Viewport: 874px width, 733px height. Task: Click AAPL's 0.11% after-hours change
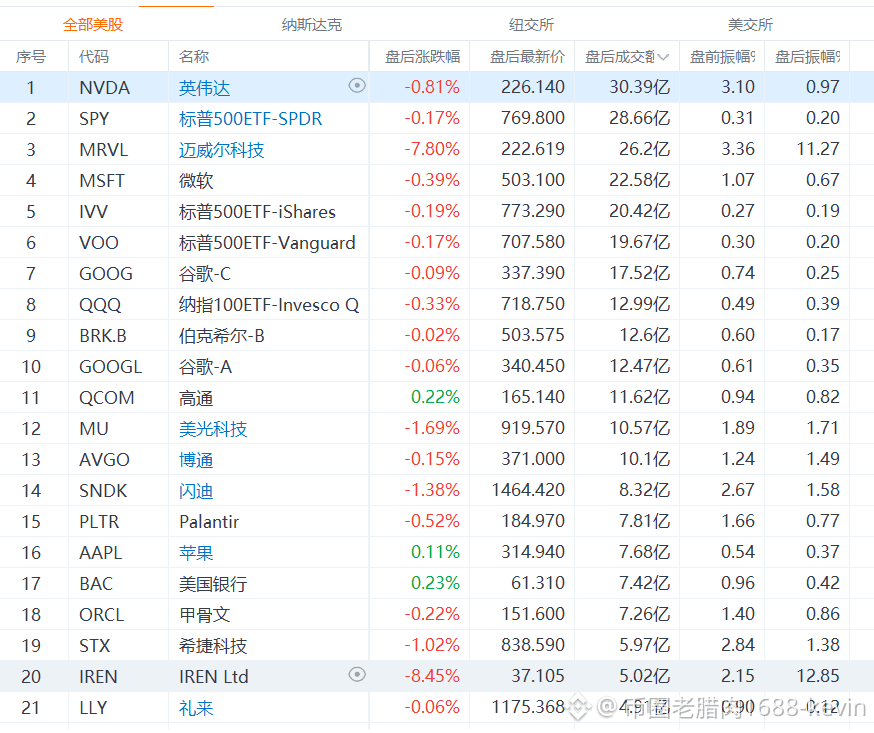(x=435, y=552)
